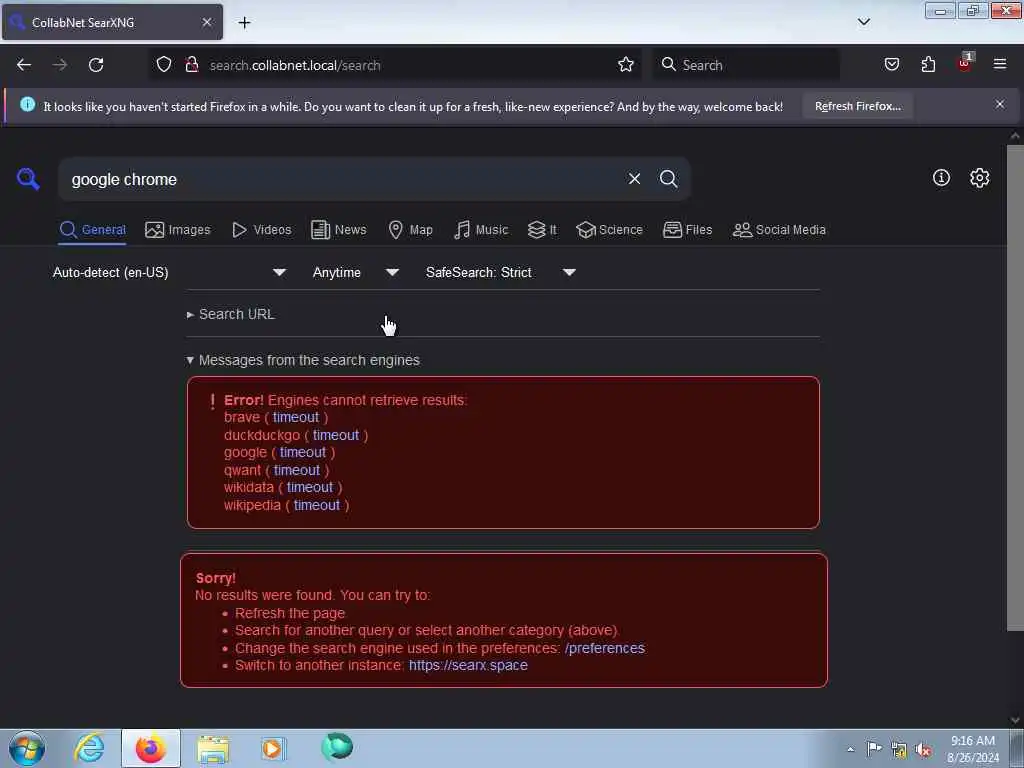Click wikipedia timeout link
The width and height of the screenshot is (1024, 768).
pyautogui.click(x=317, y=505)
